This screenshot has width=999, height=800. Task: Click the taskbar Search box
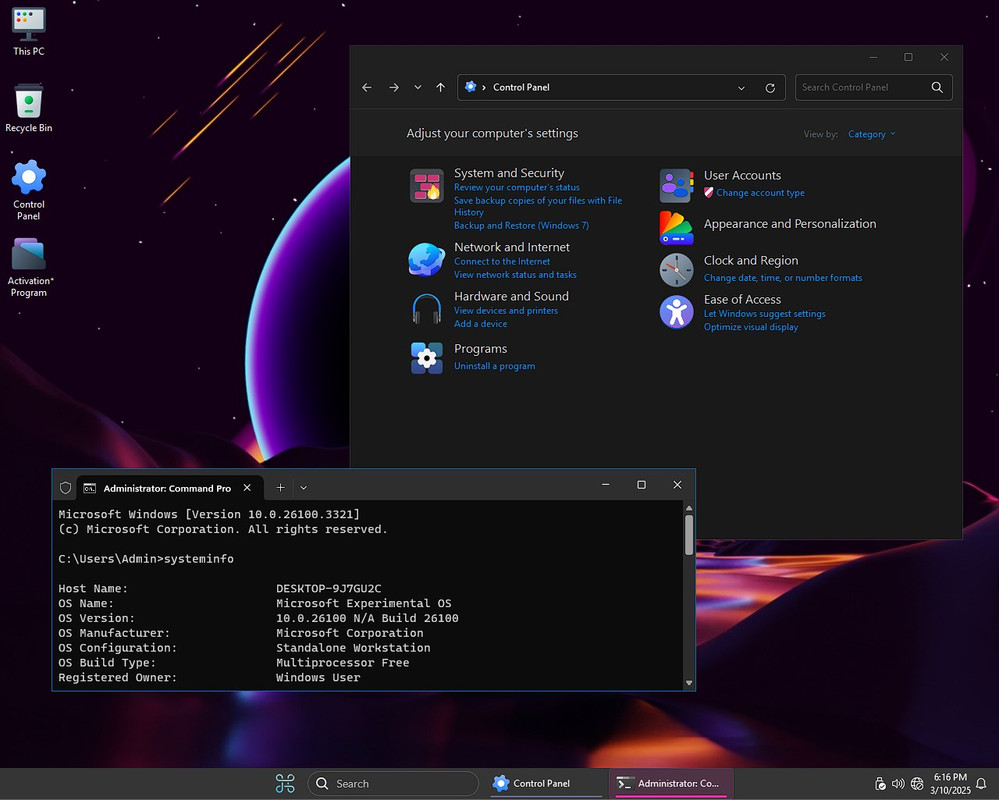393,783
